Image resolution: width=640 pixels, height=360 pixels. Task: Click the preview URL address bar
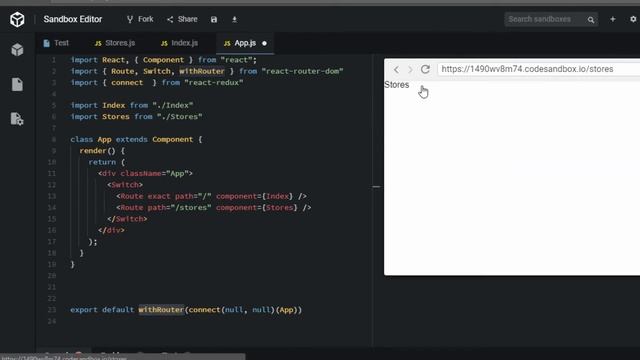click(x=539, y=69)
